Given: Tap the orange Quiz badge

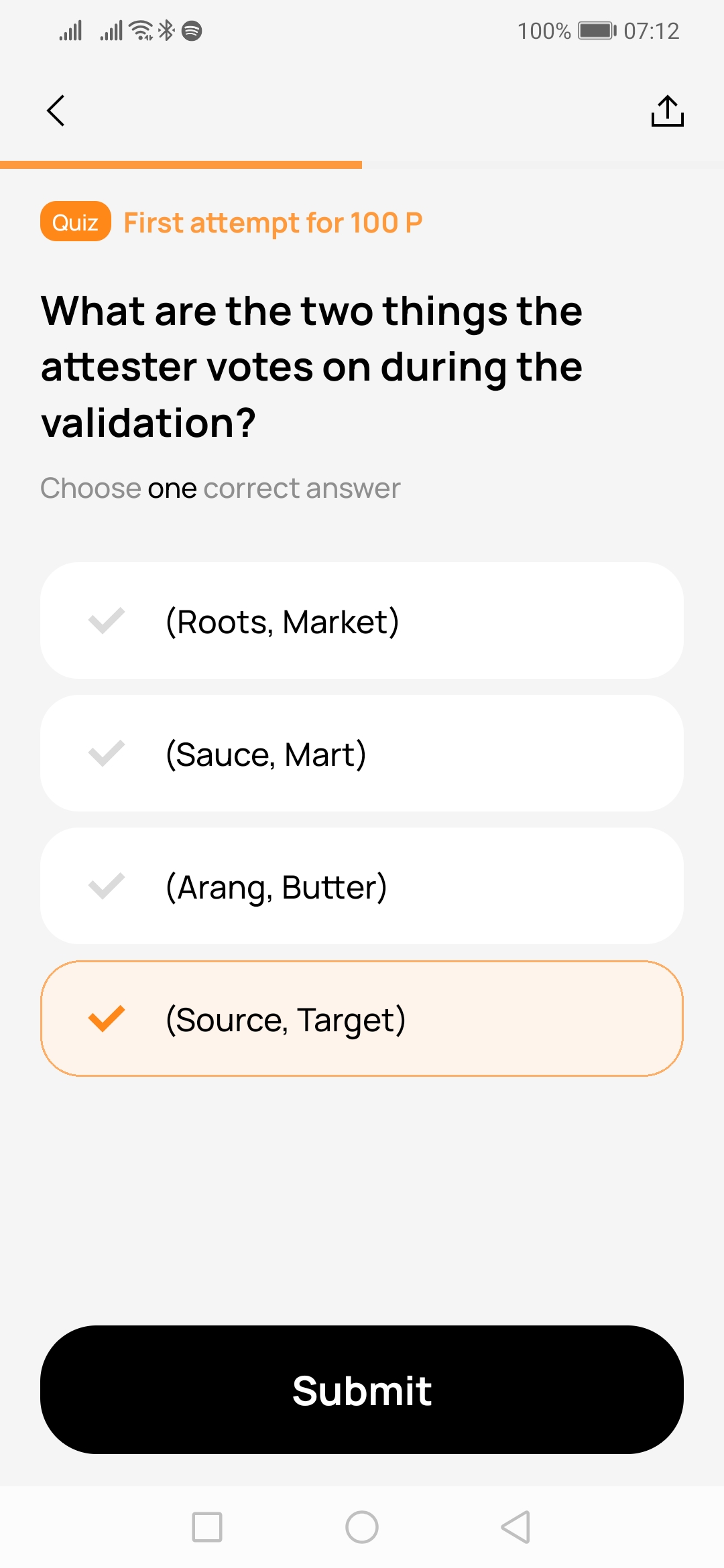Looking at the screenshot, I should pyautogui.click(x=75, y=222).
